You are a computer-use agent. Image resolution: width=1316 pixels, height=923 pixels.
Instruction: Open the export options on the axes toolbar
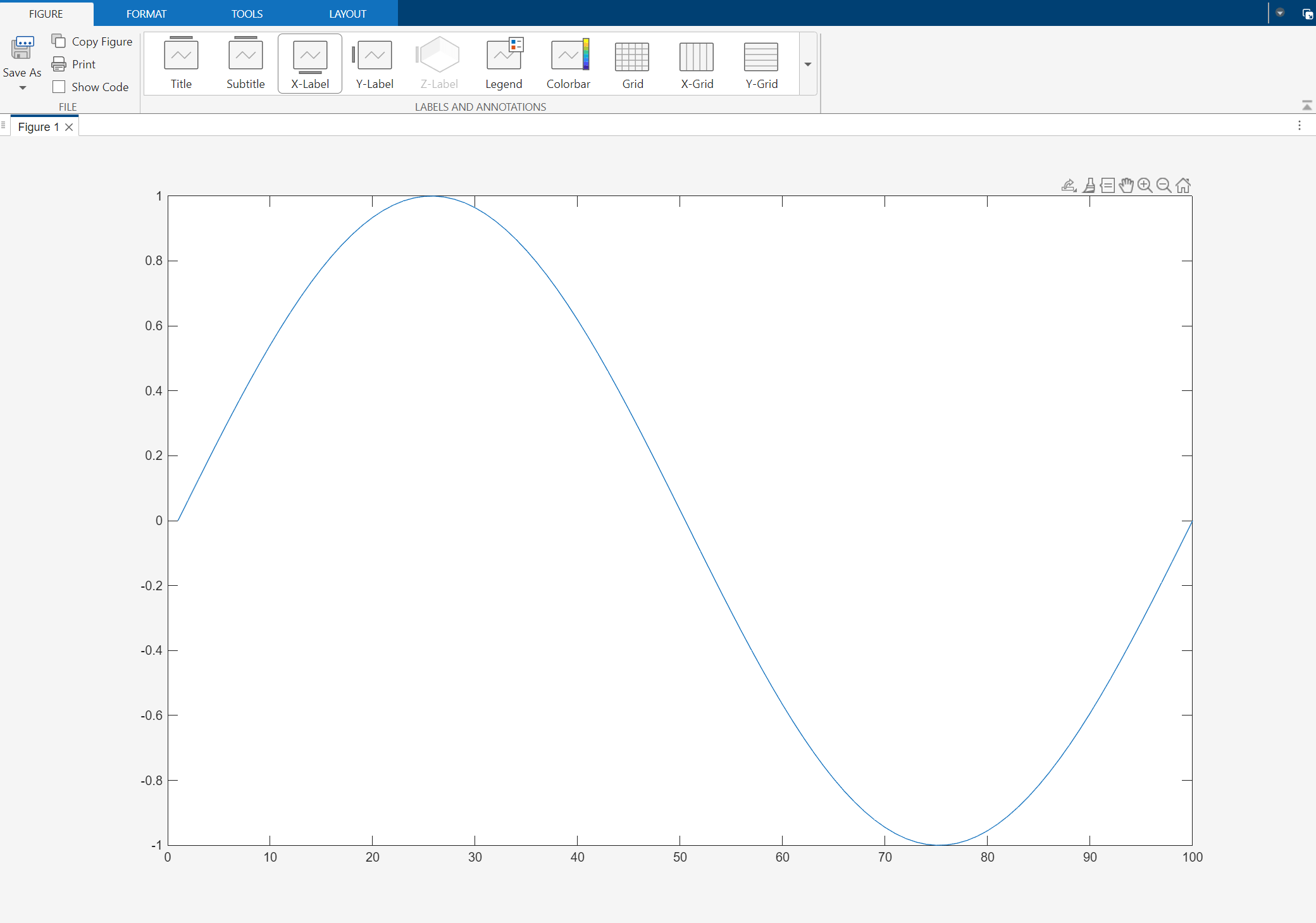coord(1068,185)
